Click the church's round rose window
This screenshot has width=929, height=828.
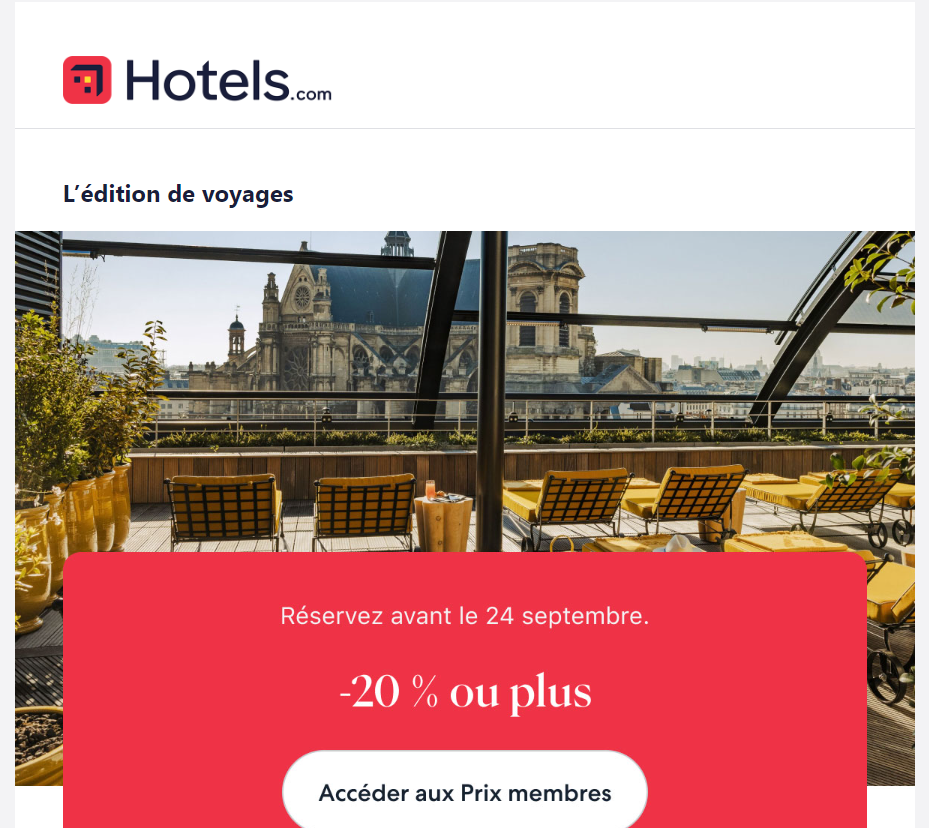tap(302, 297)
